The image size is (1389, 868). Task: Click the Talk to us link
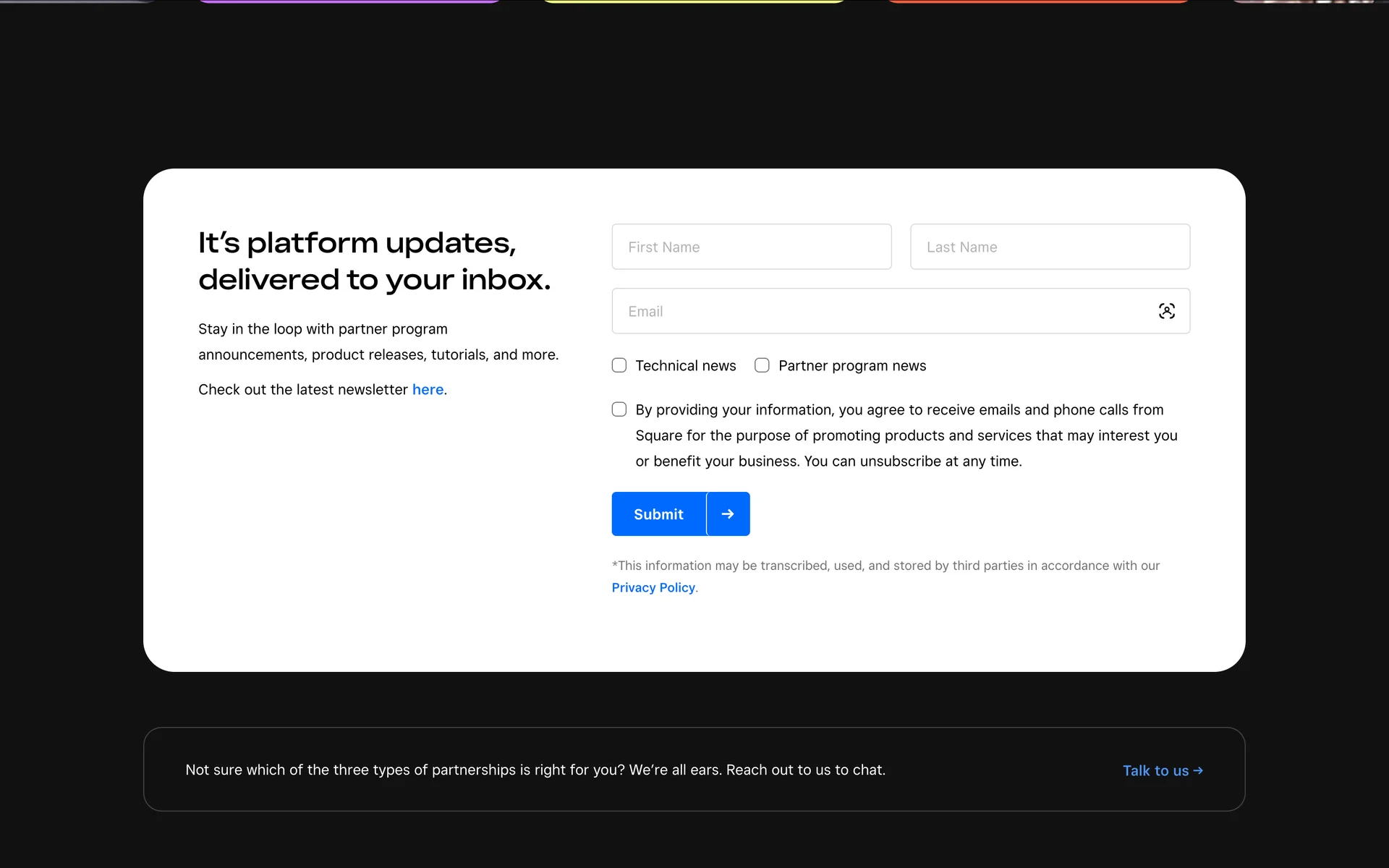point(1155,770)
